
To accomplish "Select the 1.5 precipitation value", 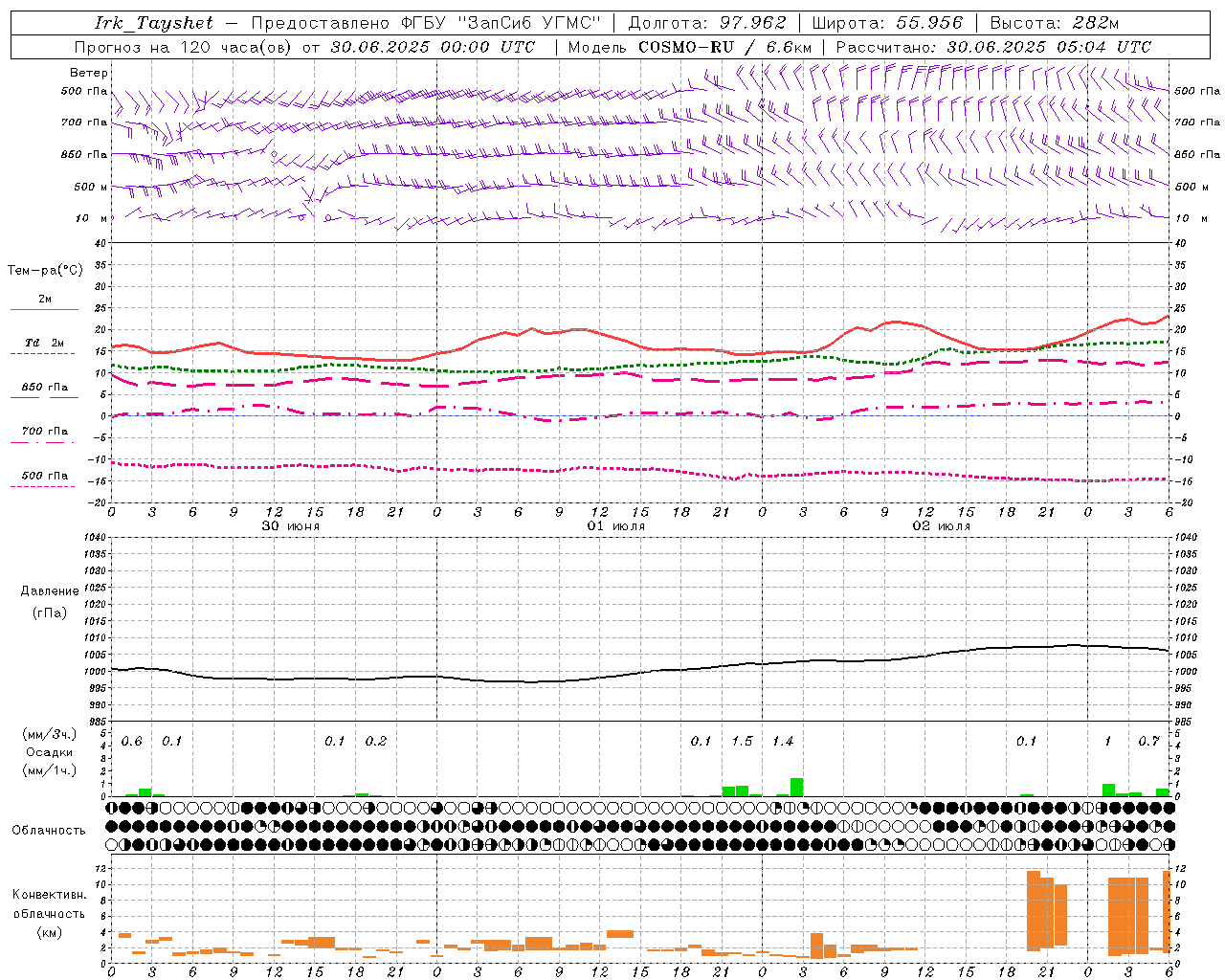I will (x=742, y=742).
